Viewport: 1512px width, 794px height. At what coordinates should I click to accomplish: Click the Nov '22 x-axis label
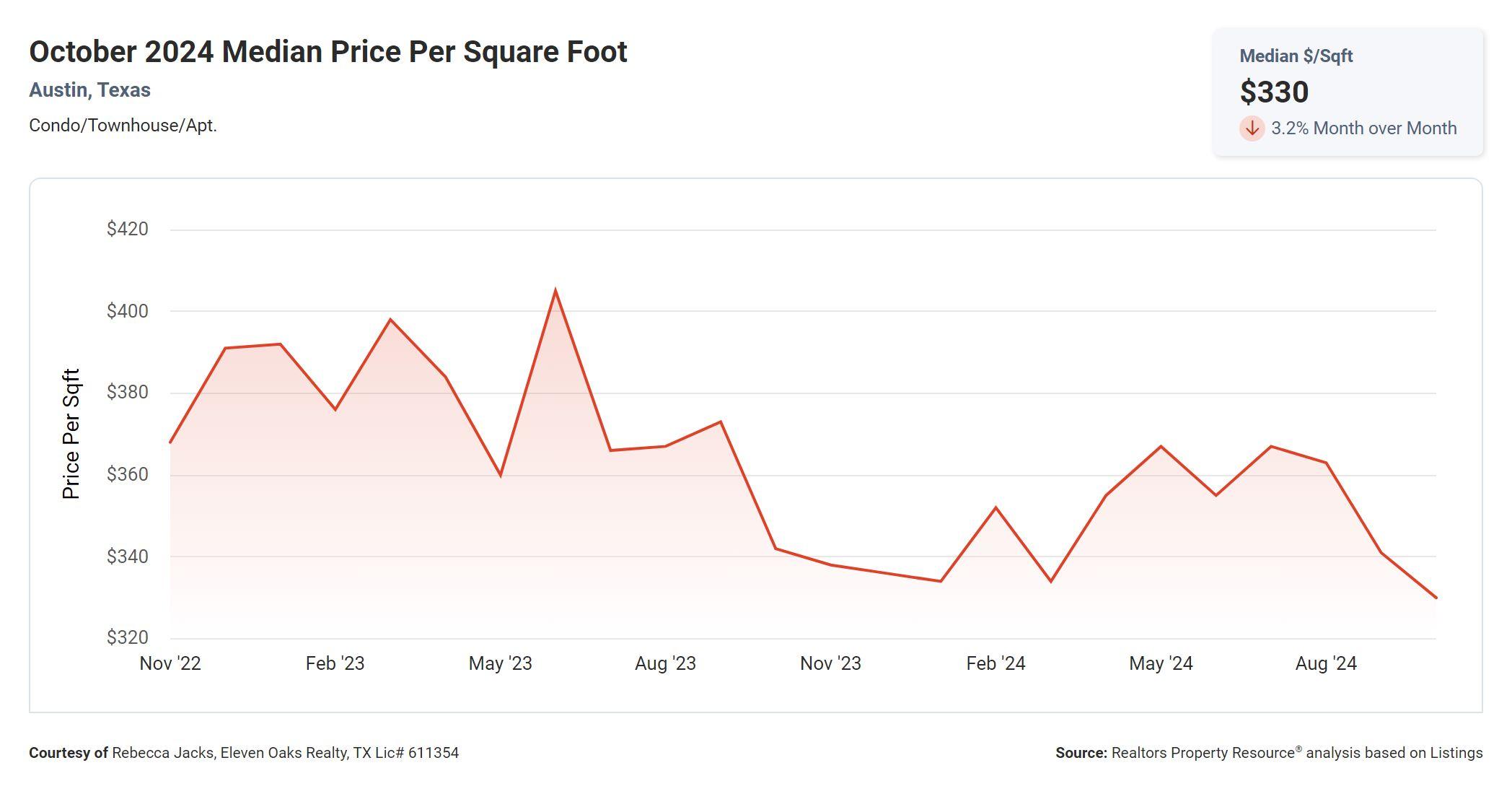pos(170,663)
